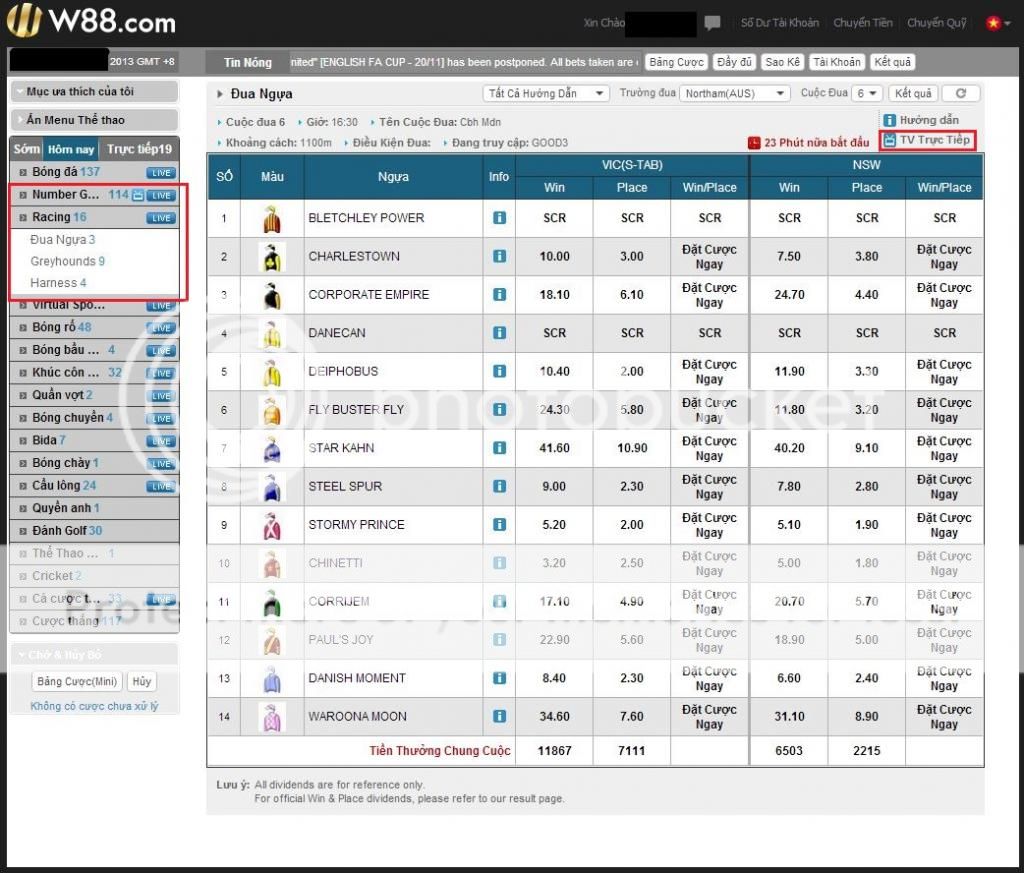Switch to the Sớm tab

tap(27, 149)
